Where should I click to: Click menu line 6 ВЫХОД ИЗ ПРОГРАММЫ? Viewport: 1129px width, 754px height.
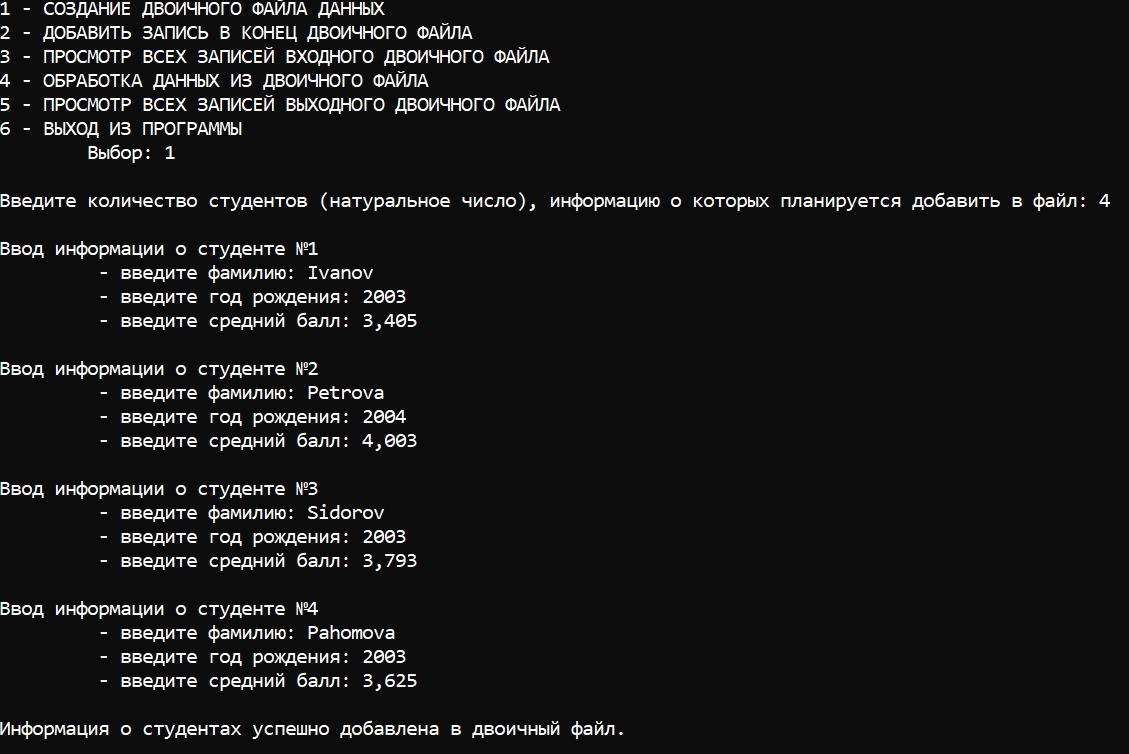(121, 129)
